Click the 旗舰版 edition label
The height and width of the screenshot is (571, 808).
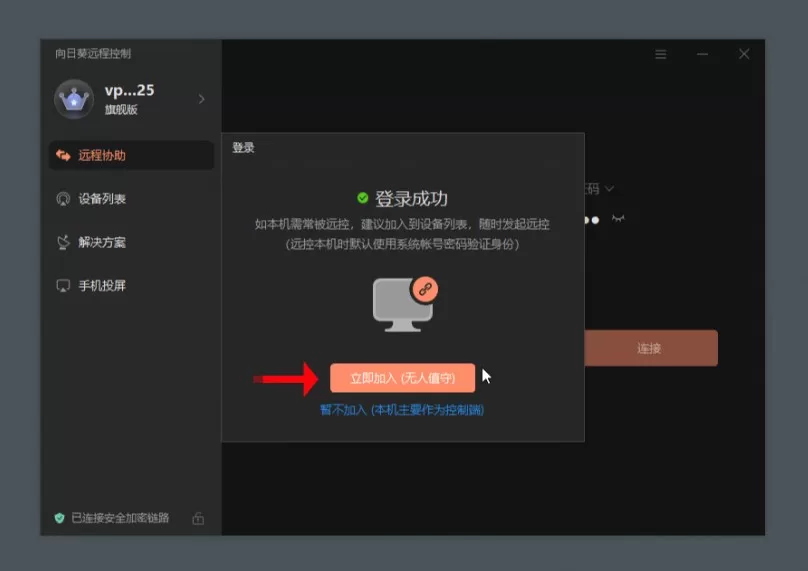(x=121, y=109)
